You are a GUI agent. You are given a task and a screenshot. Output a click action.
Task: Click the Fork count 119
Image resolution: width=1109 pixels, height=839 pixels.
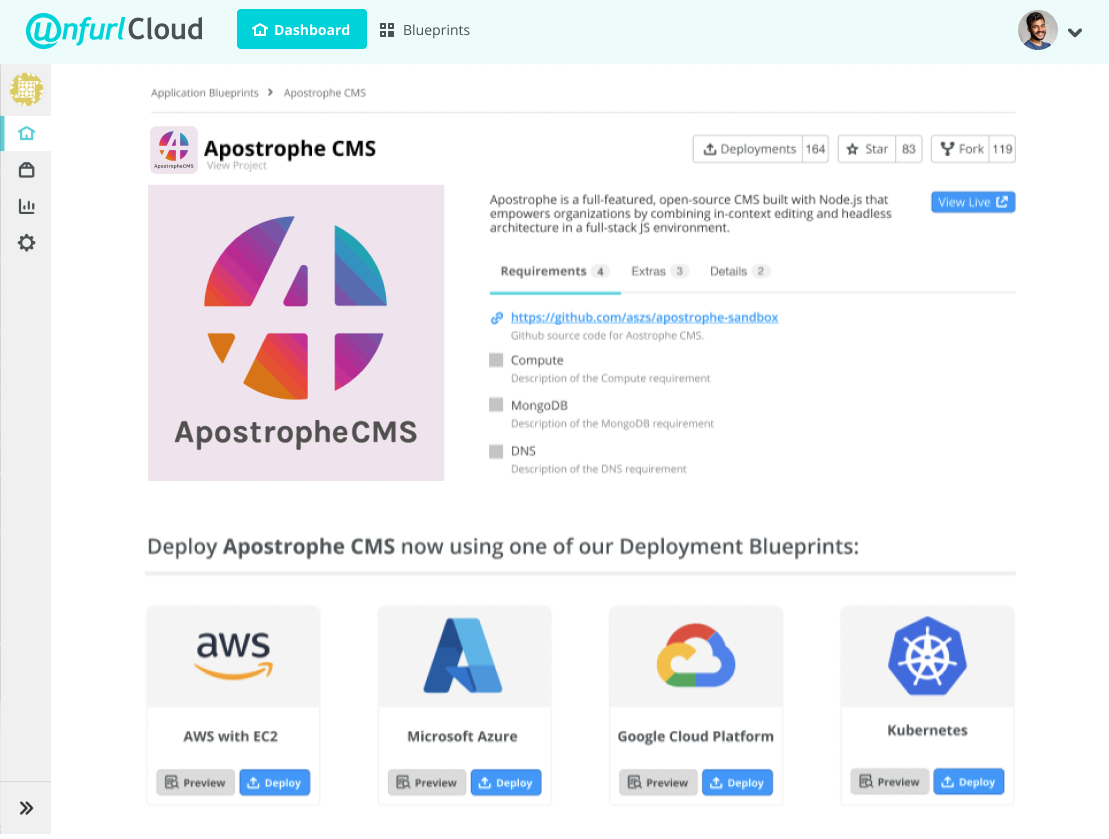[x=1002, y=149]
